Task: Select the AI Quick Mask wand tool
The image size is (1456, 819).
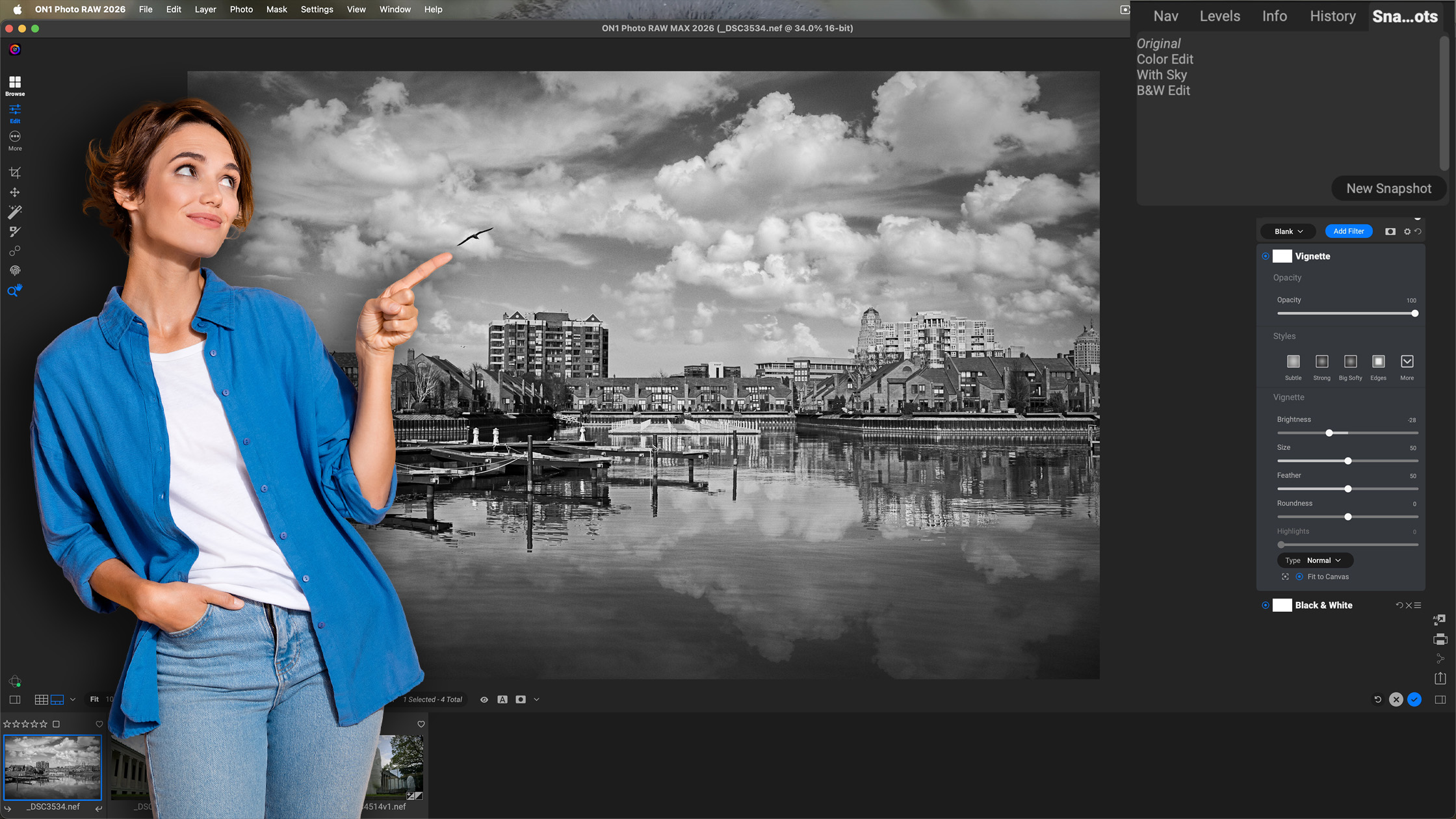Action: 14,211
